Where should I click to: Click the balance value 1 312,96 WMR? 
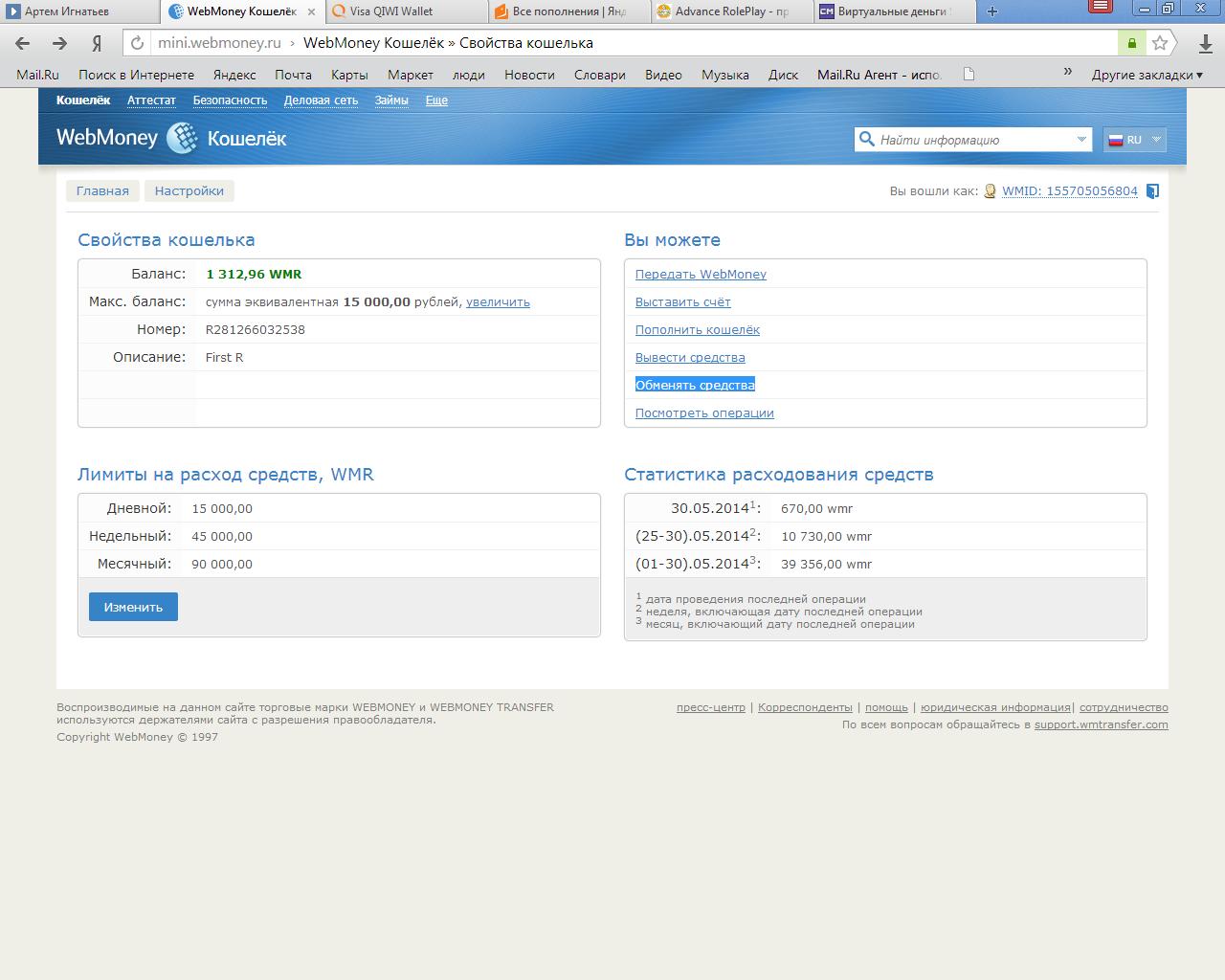[x=254, y=274]
